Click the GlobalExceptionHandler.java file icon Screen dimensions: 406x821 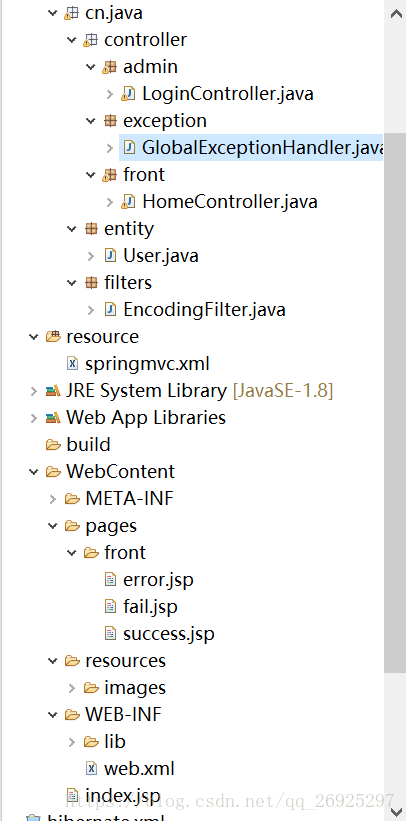(129, 148)
